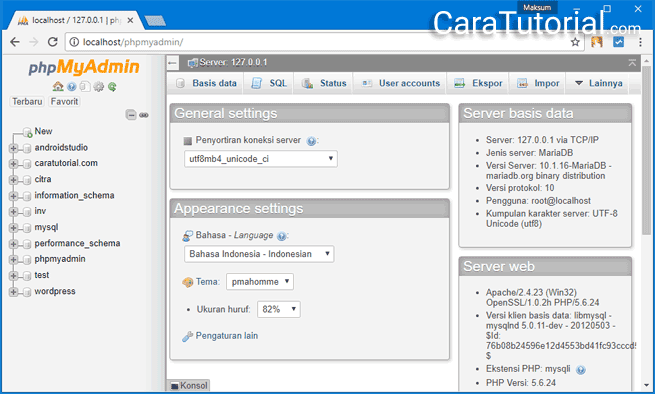Viewport: 655px width, 394px height.
Task: Click the Server: 127.0.0.1 breadcrumb link
Action: 233,63
